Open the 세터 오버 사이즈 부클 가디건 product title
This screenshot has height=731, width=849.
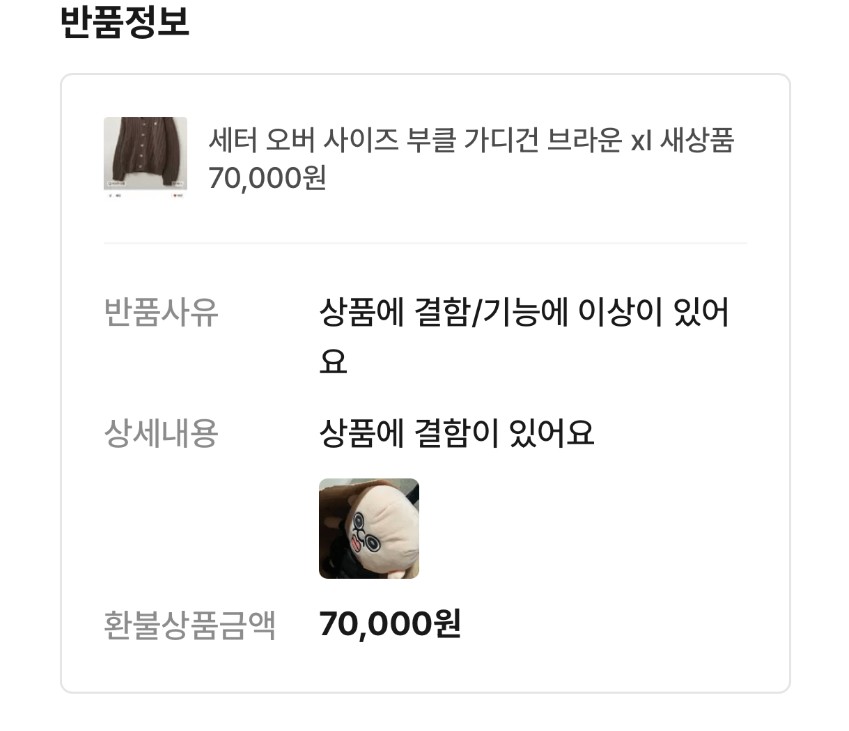(x=471, y=140)
